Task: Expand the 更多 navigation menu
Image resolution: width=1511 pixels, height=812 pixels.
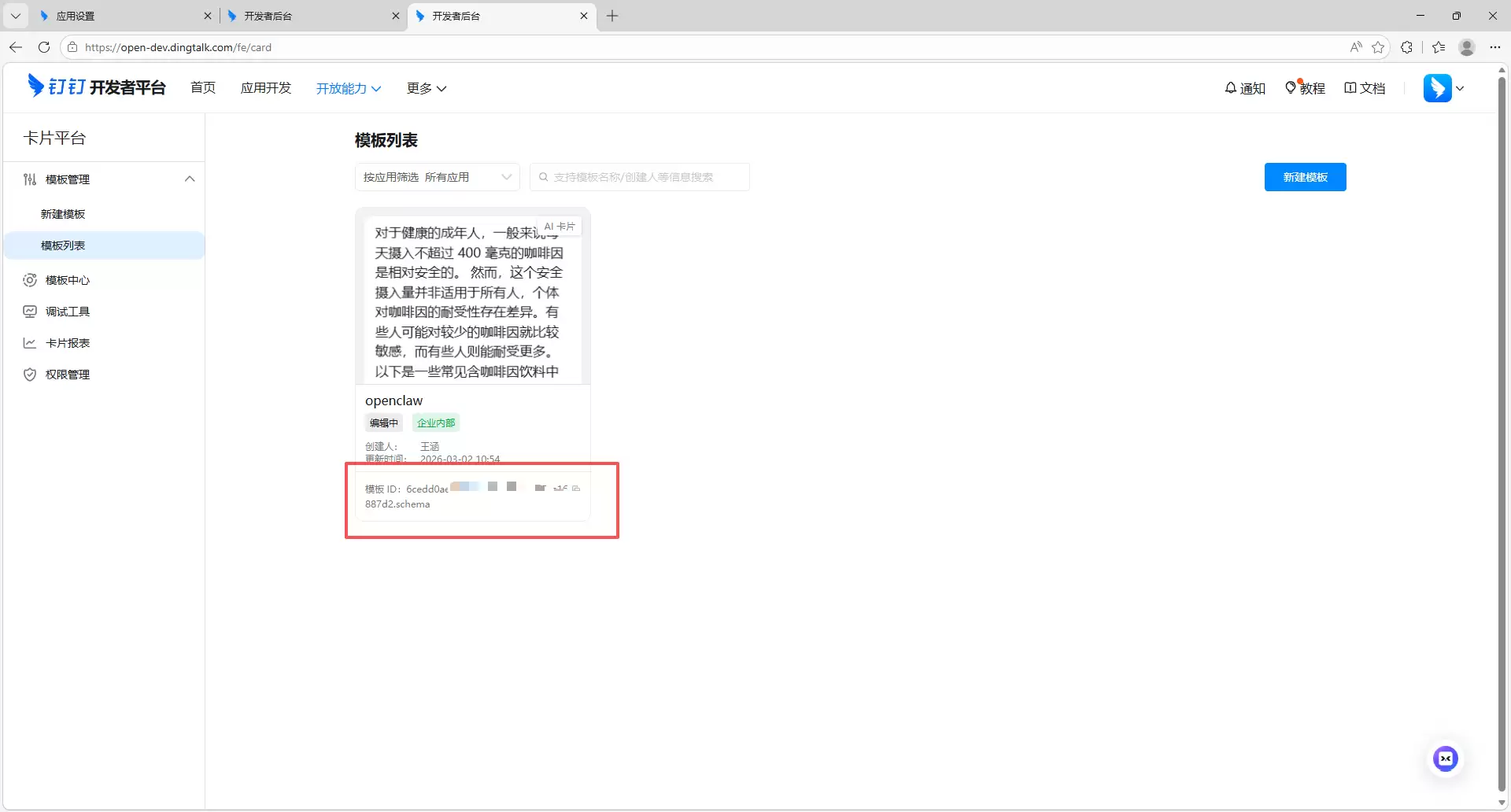Action: 426,88
